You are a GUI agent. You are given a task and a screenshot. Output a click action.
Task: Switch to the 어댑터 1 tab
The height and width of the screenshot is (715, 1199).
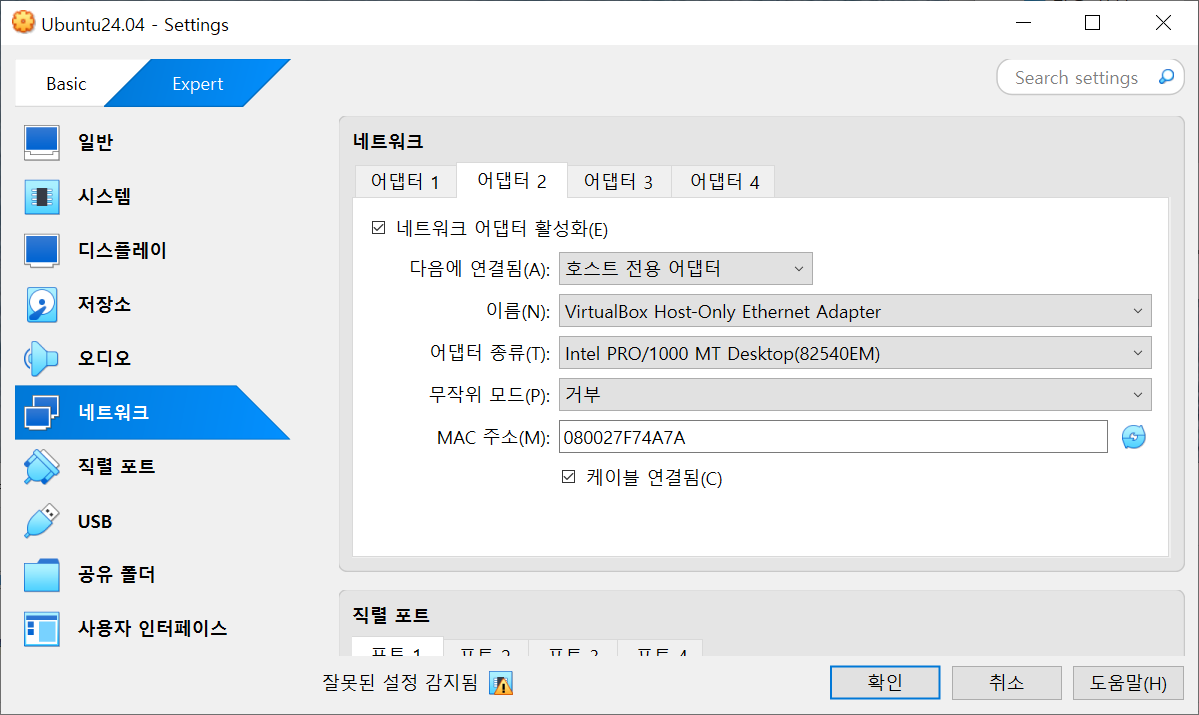[405, 182]
